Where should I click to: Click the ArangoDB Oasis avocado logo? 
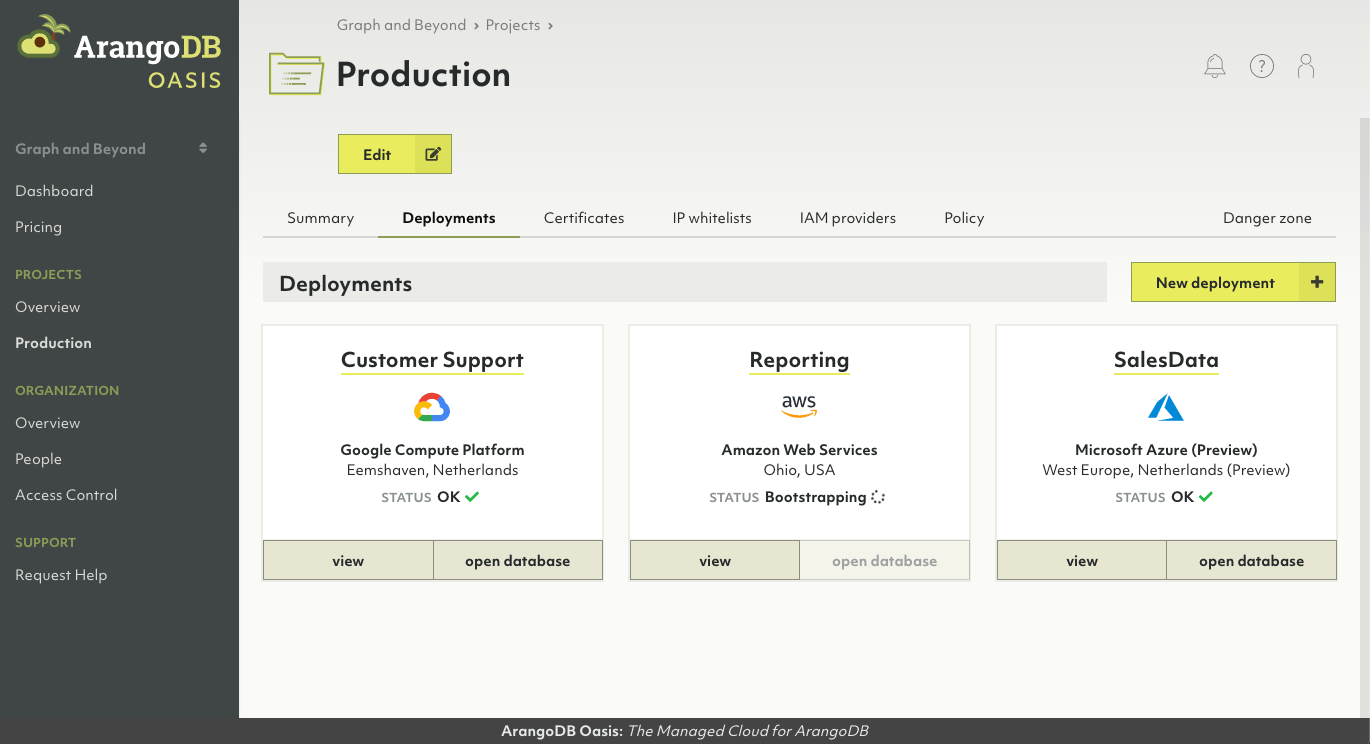[x=42, y=40]
